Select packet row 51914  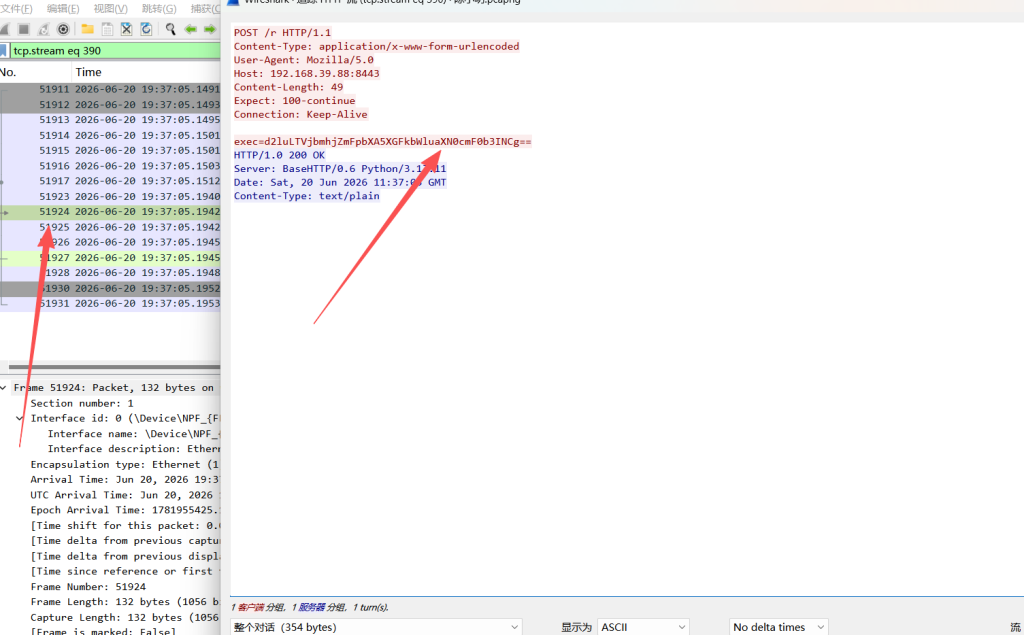(110, 135)
